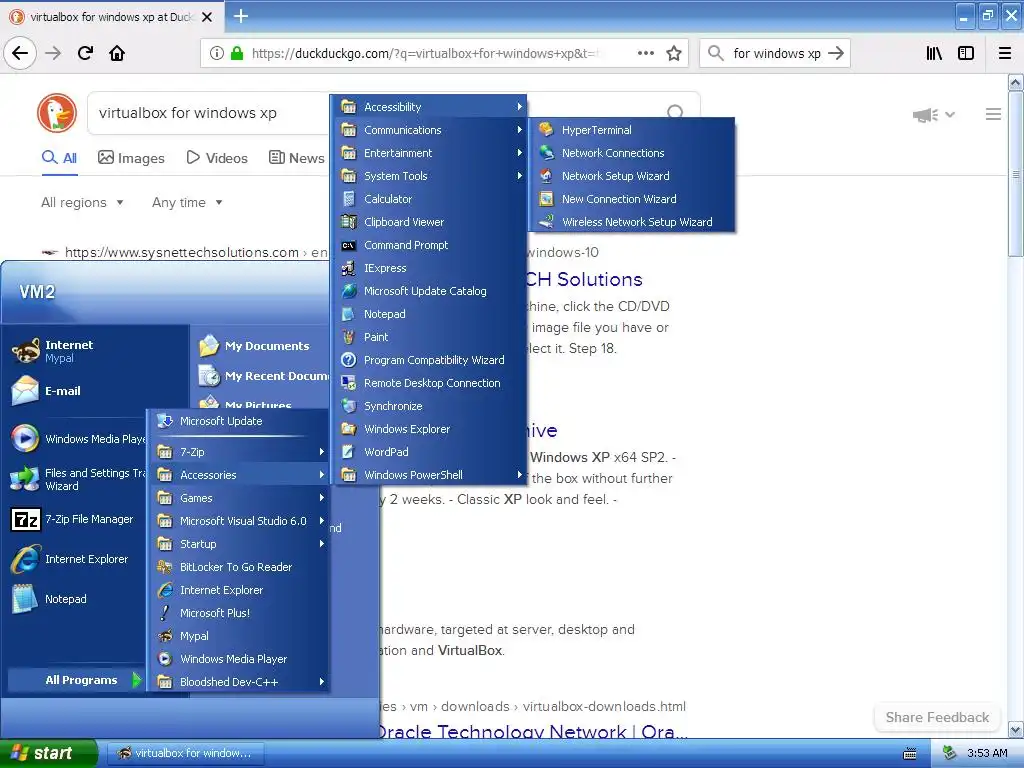Select the All search results tab
The width and height of the screenshot is (1024, 768).
point(59,158)
